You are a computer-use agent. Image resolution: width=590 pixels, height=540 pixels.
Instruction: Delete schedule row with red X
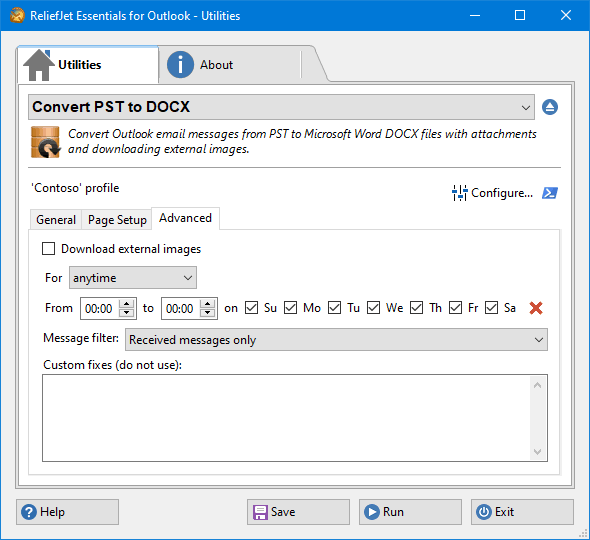(x=536, y=308)
